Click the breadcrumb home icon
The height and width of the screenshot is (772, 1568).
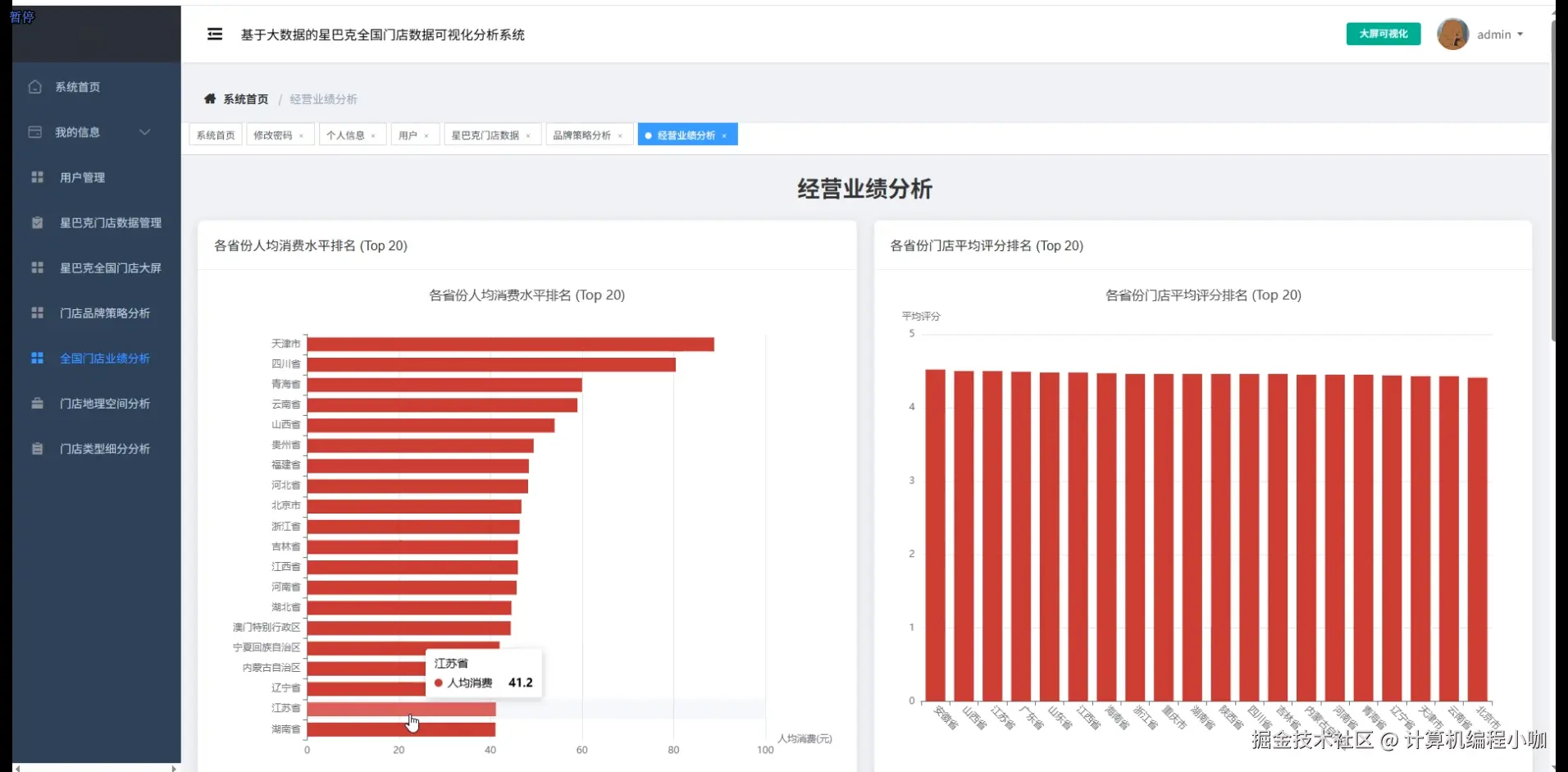pyautogui.click(x=210, y=98)
